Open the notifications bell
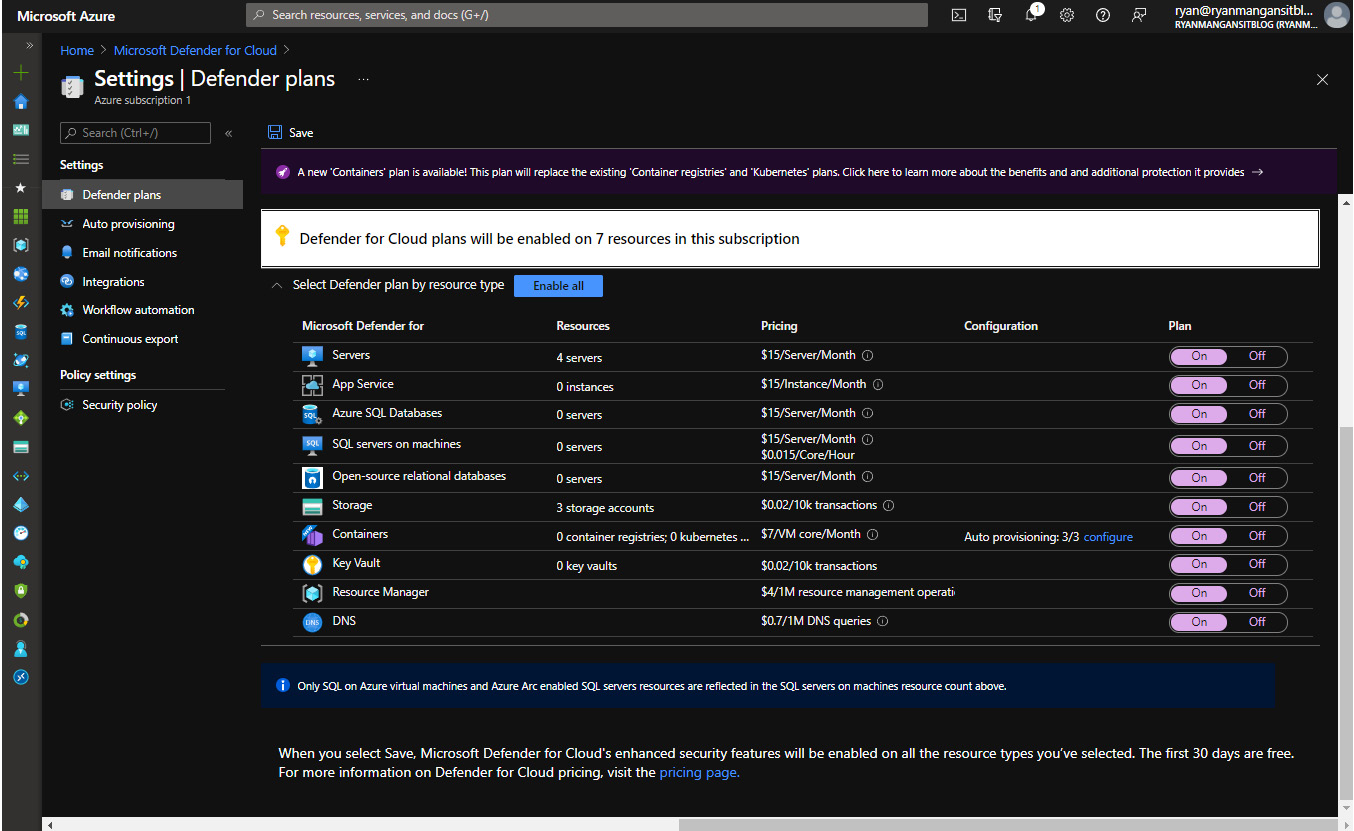1354x831 pixels. pyautogui.click(x=1031, y=15)
